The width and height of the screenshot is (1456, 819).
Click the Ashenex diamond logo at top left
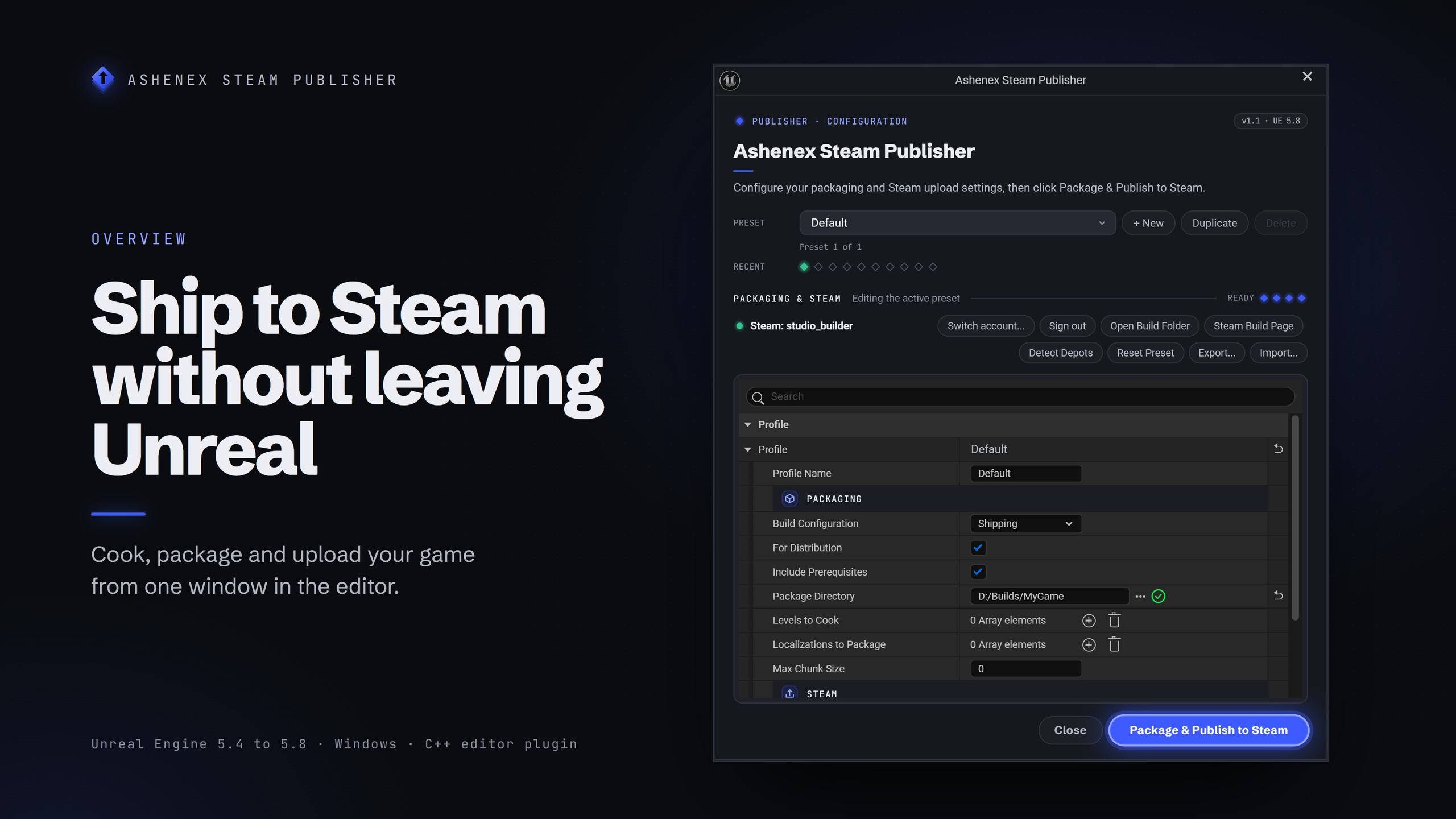[103, 79]
